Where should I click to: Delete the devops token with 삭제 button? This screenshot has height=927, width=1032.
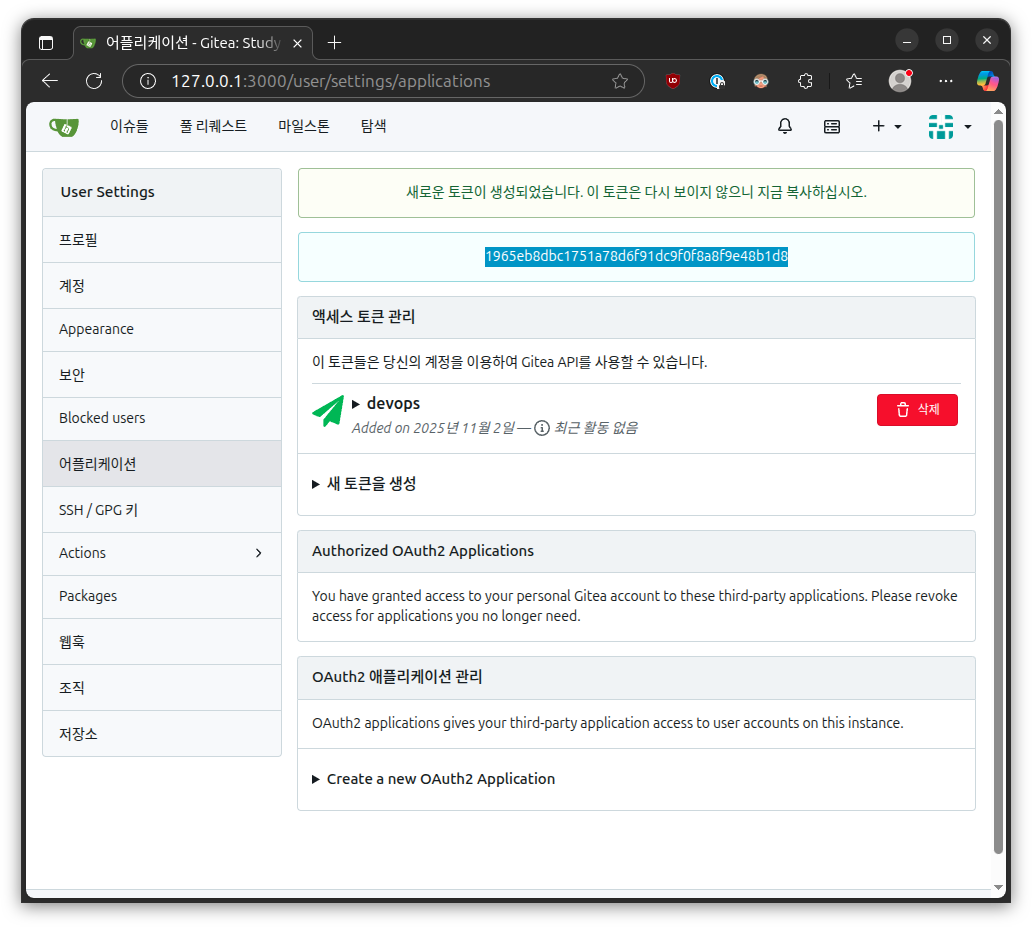(917, 410)
